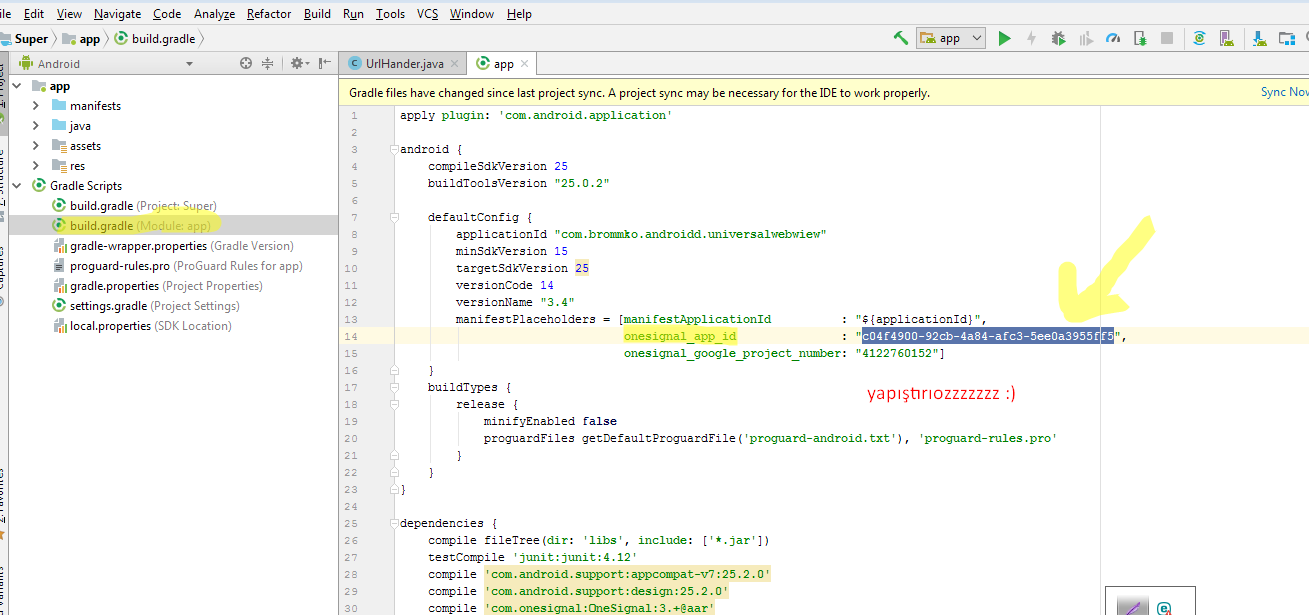Click Collapse All icon in project panel

click(267, 63)
